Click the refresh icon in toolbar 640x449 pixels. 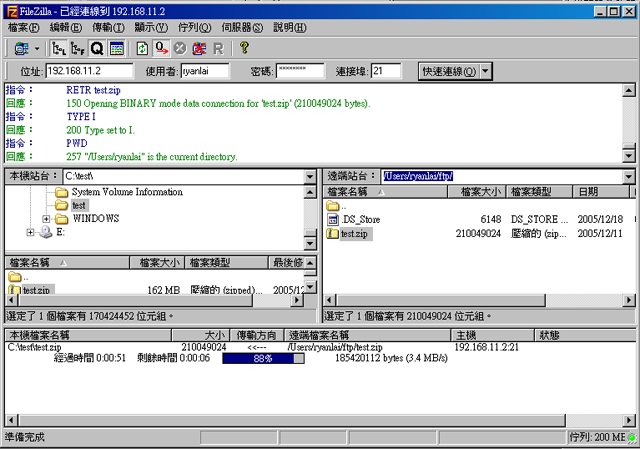click(142, 49)
